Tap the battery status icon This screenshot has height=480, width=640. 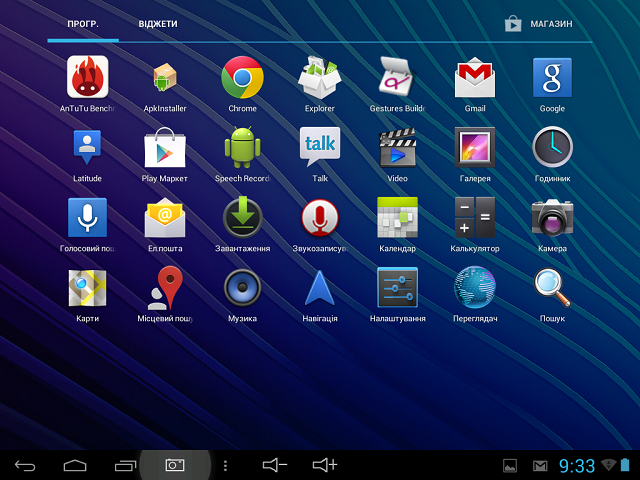(625, 465)
